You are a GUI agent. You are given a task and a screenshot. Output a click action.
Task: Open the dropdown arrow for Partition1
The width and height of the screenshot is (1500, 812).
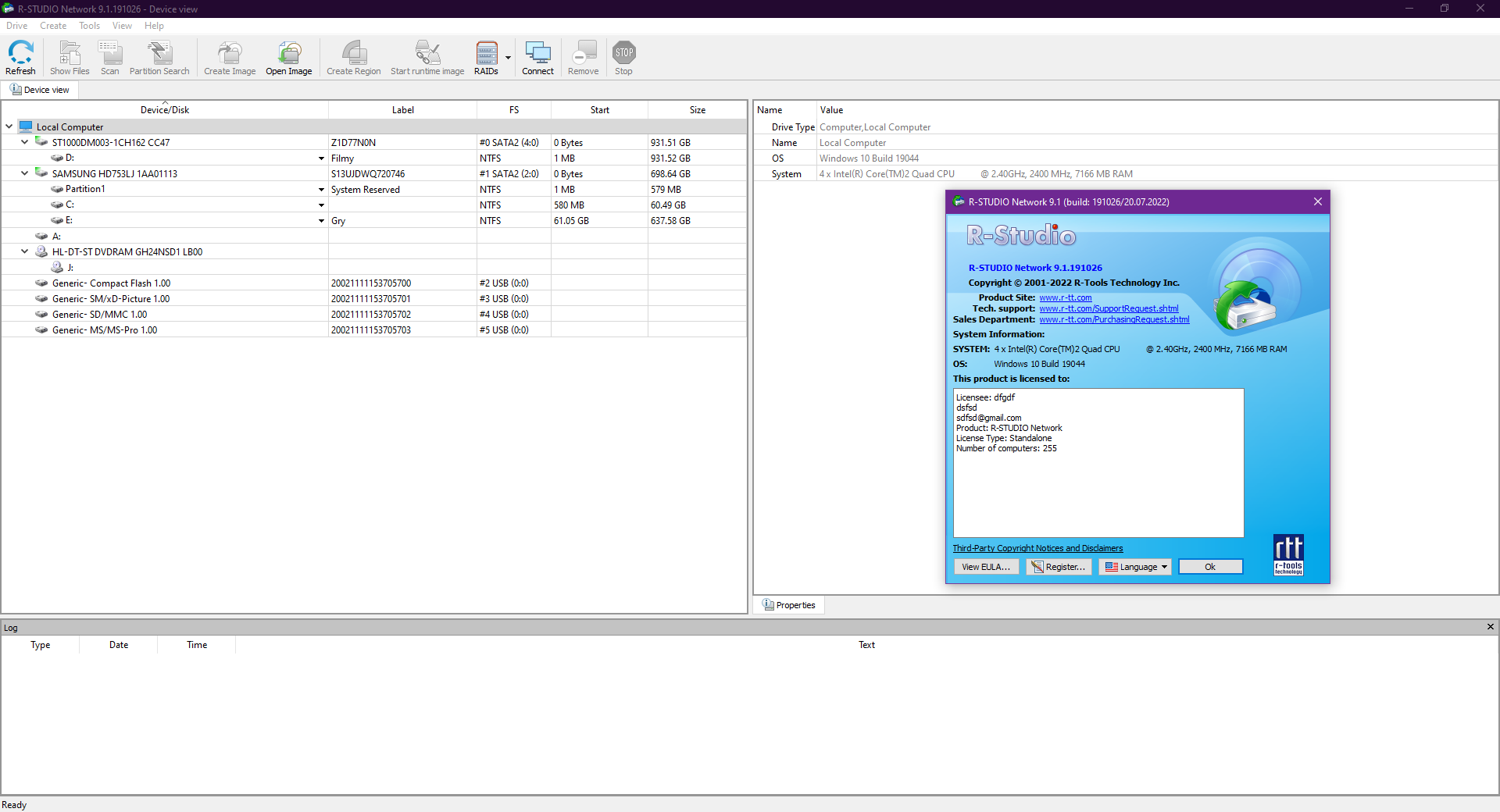[321, 190]
